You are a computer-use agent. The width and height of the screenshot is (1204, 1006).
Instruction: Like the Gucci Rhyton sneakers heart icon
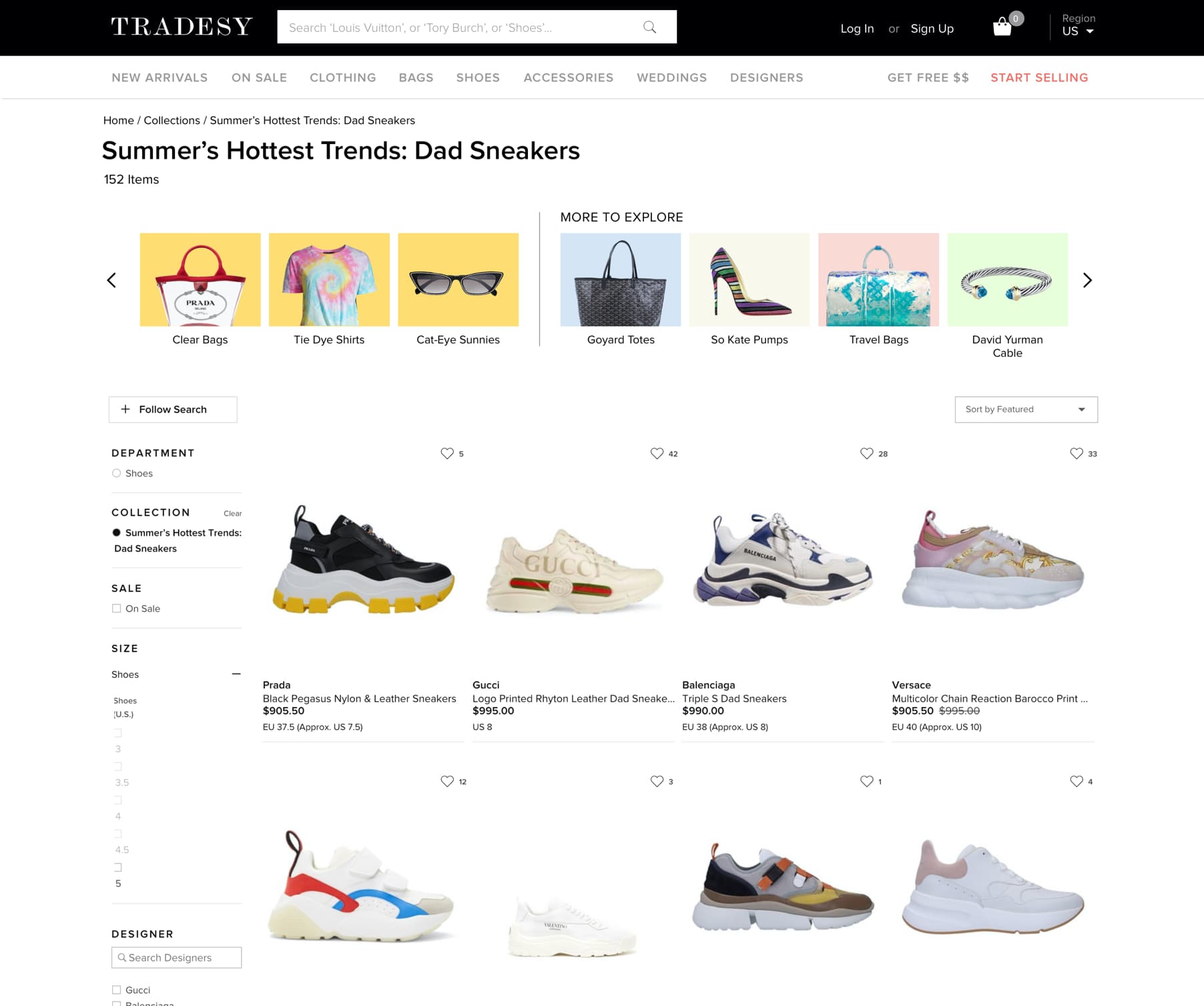657,454
